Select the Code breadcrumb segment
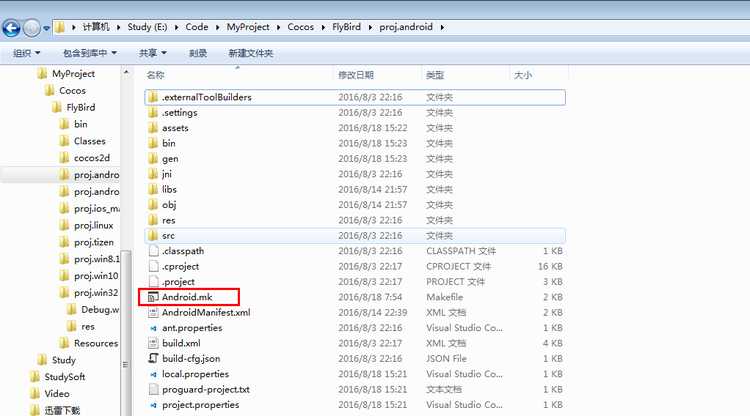The width and height of the screenshot is (750, 416). coord(197,27)
